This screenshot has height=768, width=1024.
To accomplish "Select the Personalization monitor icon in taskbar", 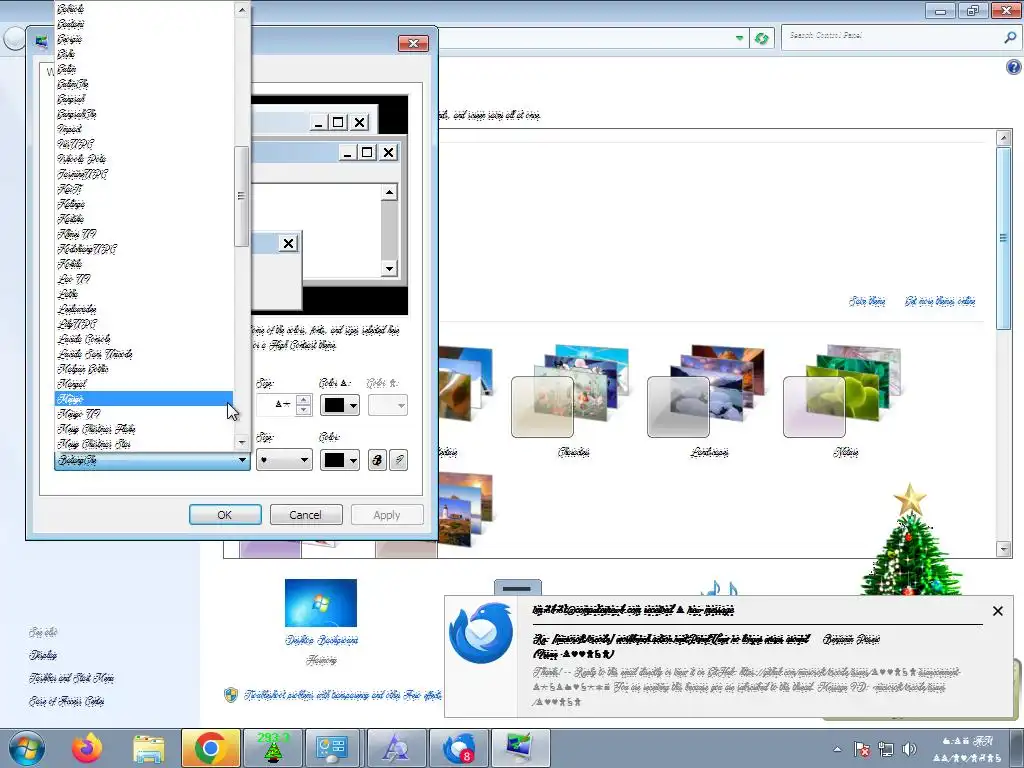I will 520,748.
